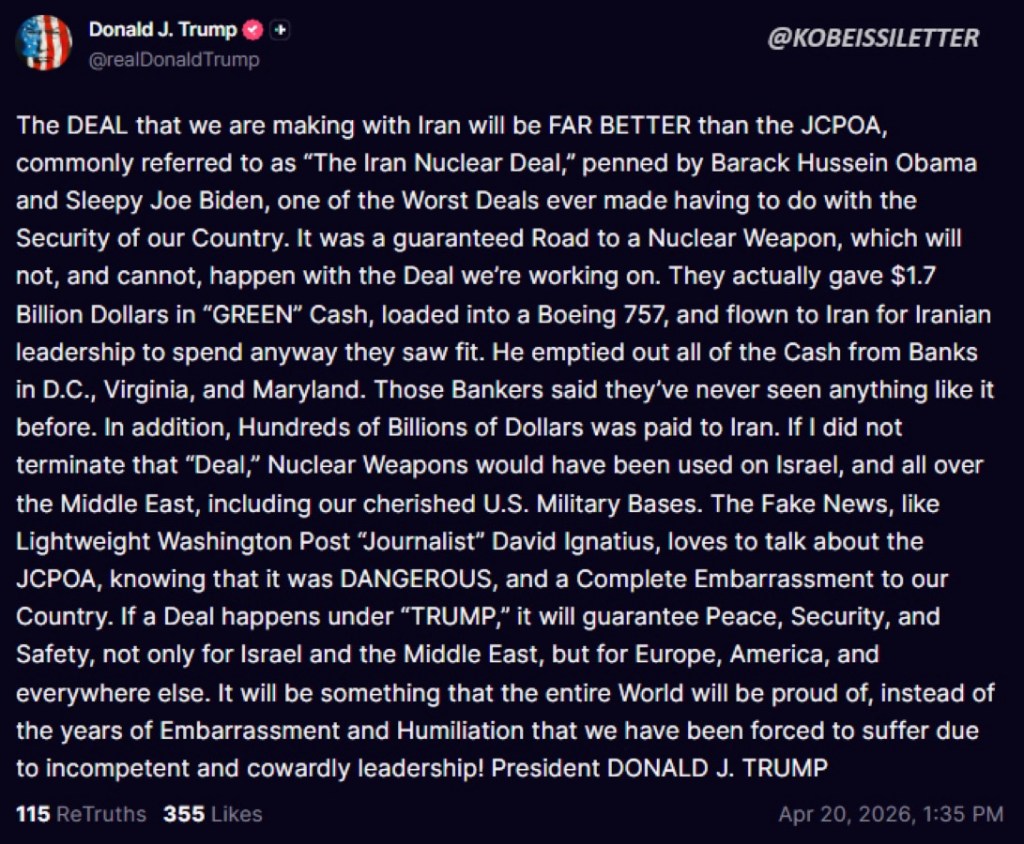Click the @KOBEISSILETTER watermark
The height and width of the screenshot is (844, 1024).
[x=872, y=39]
